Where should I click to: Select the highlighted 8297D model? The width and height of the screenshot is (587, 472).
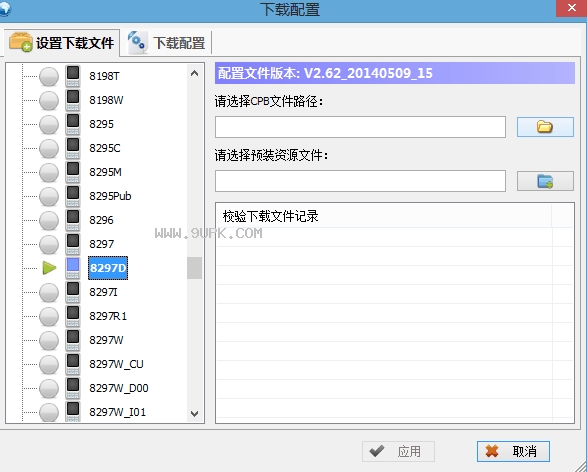pyautogui.click(x=108, y=268)
